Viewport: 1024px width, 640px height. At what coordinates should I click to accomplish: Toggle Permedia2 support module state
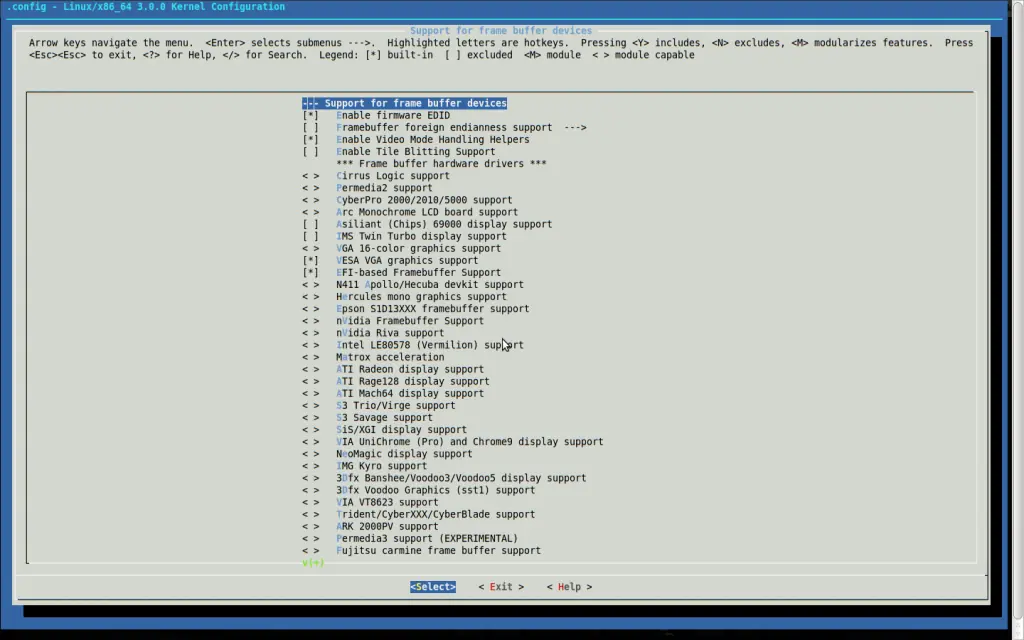310,188
